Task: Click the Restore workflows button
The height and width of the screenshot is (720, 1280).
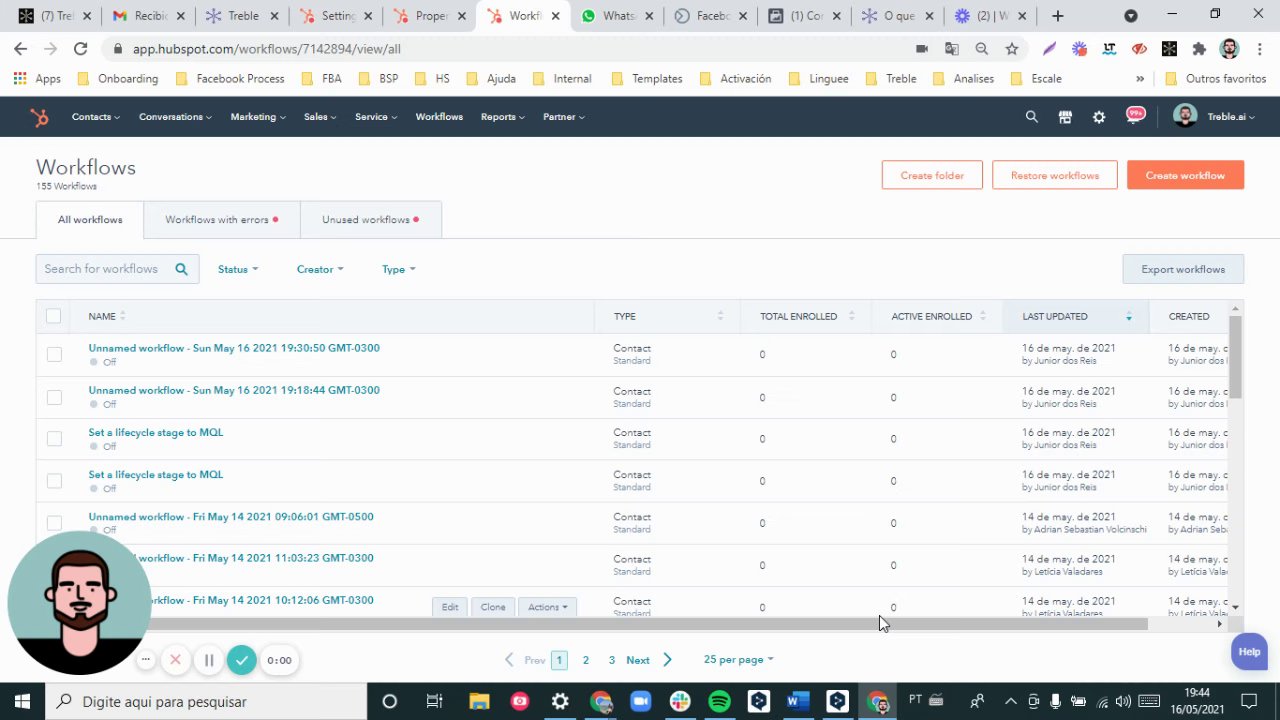Action: pyautogui.click(x=1055, y=175)
